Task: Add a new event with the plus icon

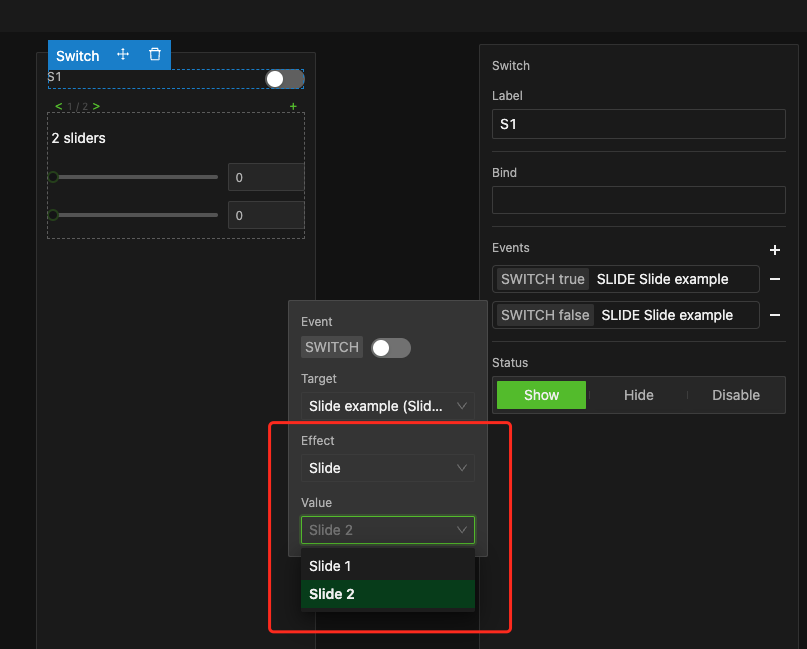Action: click(775, 250)
